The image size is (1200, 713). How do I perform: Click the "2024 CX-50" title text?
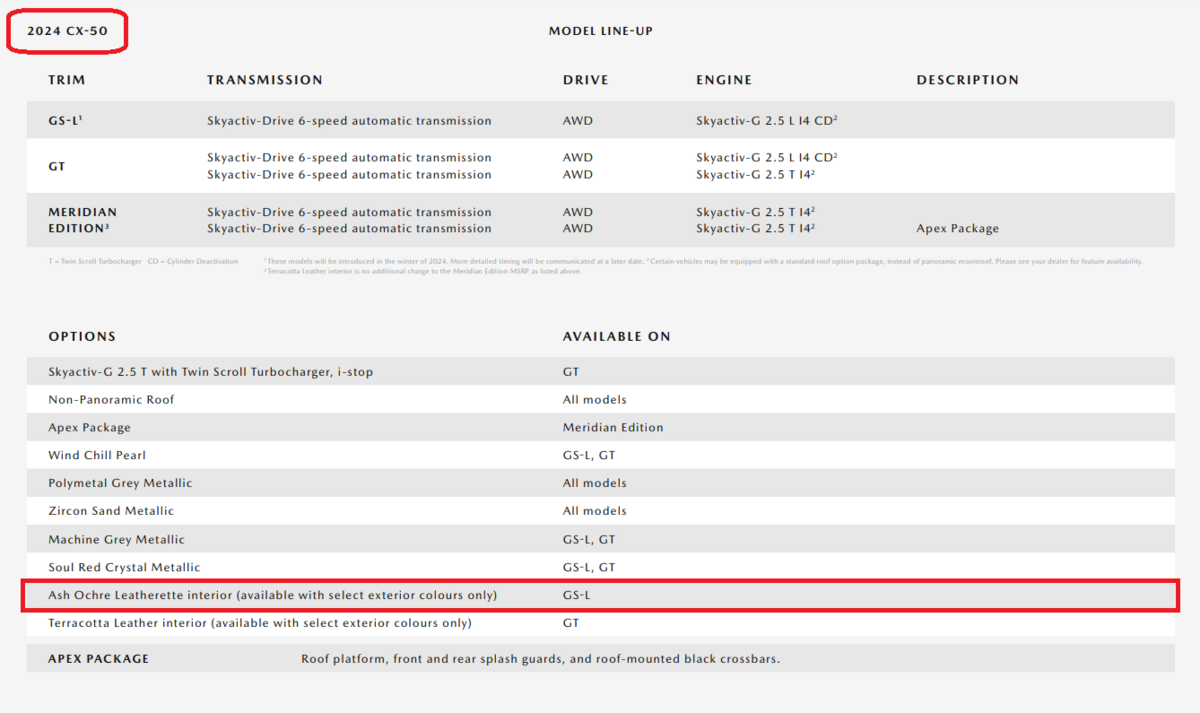pos(67,31)
